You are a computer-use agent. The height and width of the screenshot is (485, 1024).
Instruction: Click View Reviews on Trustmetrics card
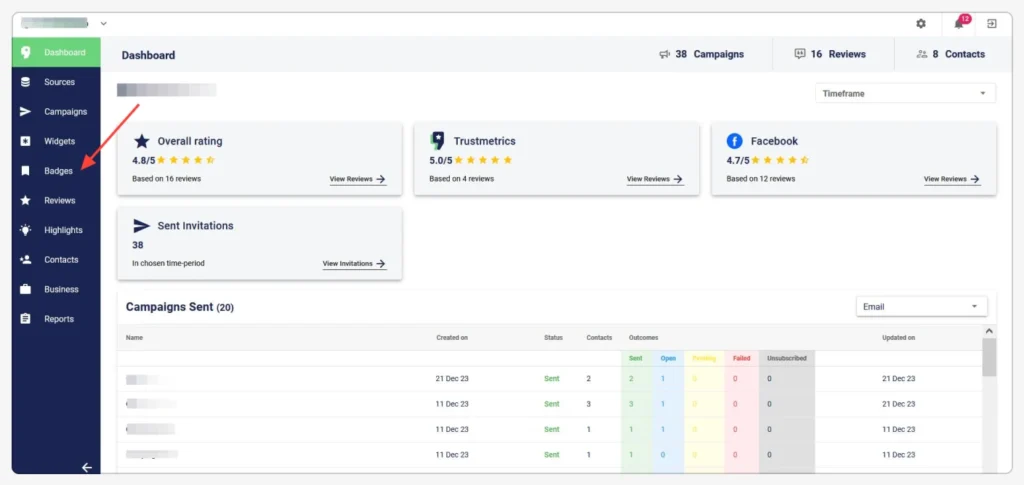click(x=655, y=179)
